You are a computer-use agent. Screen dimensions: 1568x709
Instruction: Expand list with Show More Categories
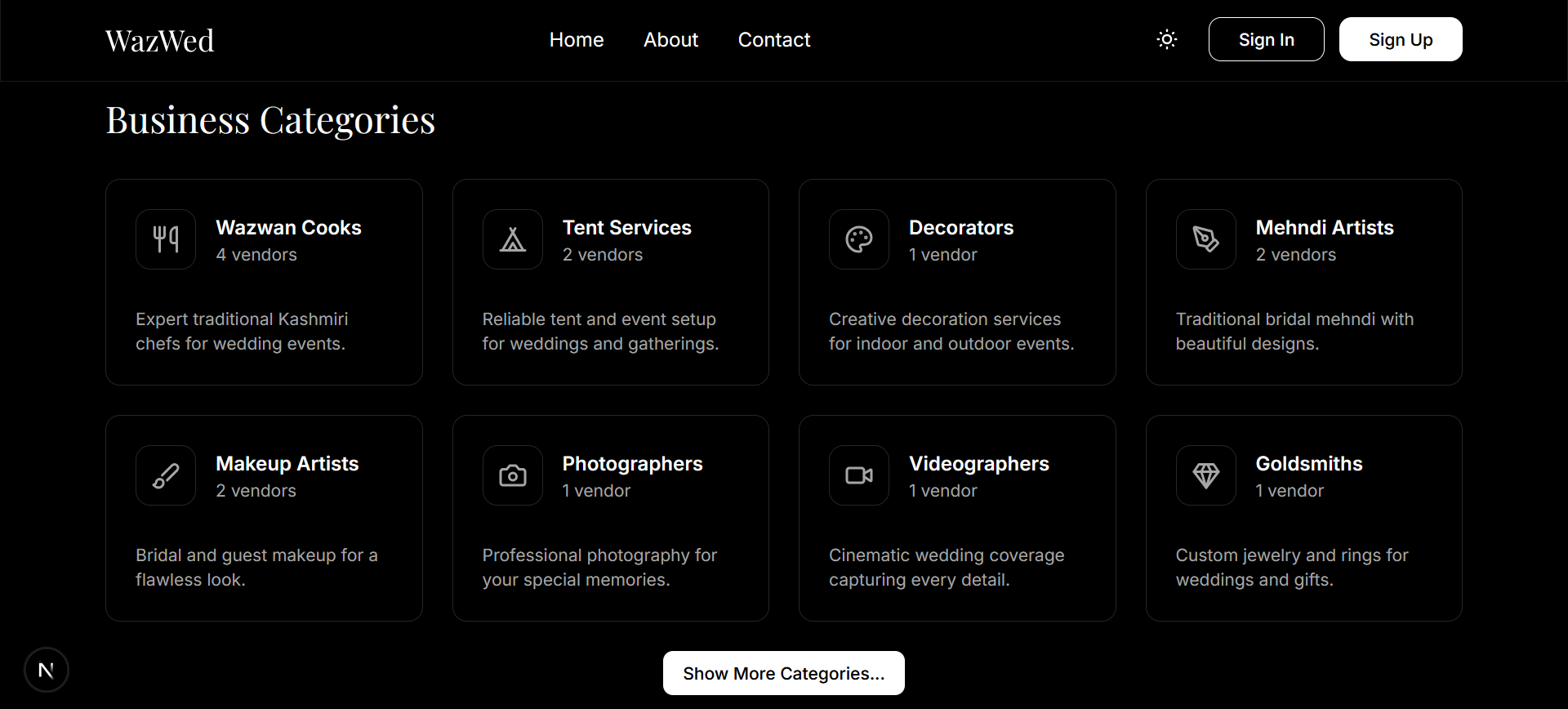(784, 673)
